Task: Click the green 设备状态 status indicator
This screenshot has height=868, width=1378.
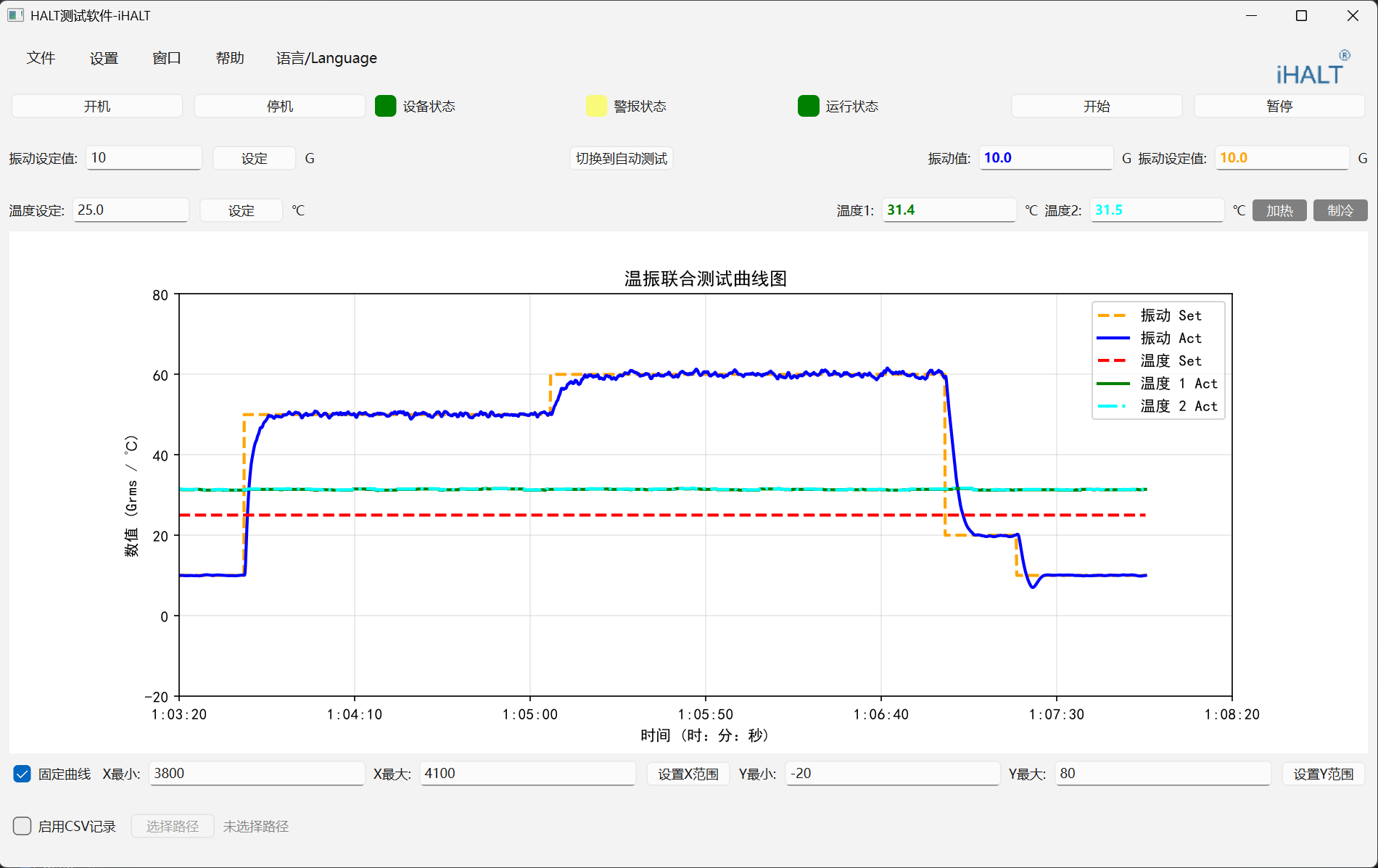Action: pyautogui.click(x=385, y=106)
